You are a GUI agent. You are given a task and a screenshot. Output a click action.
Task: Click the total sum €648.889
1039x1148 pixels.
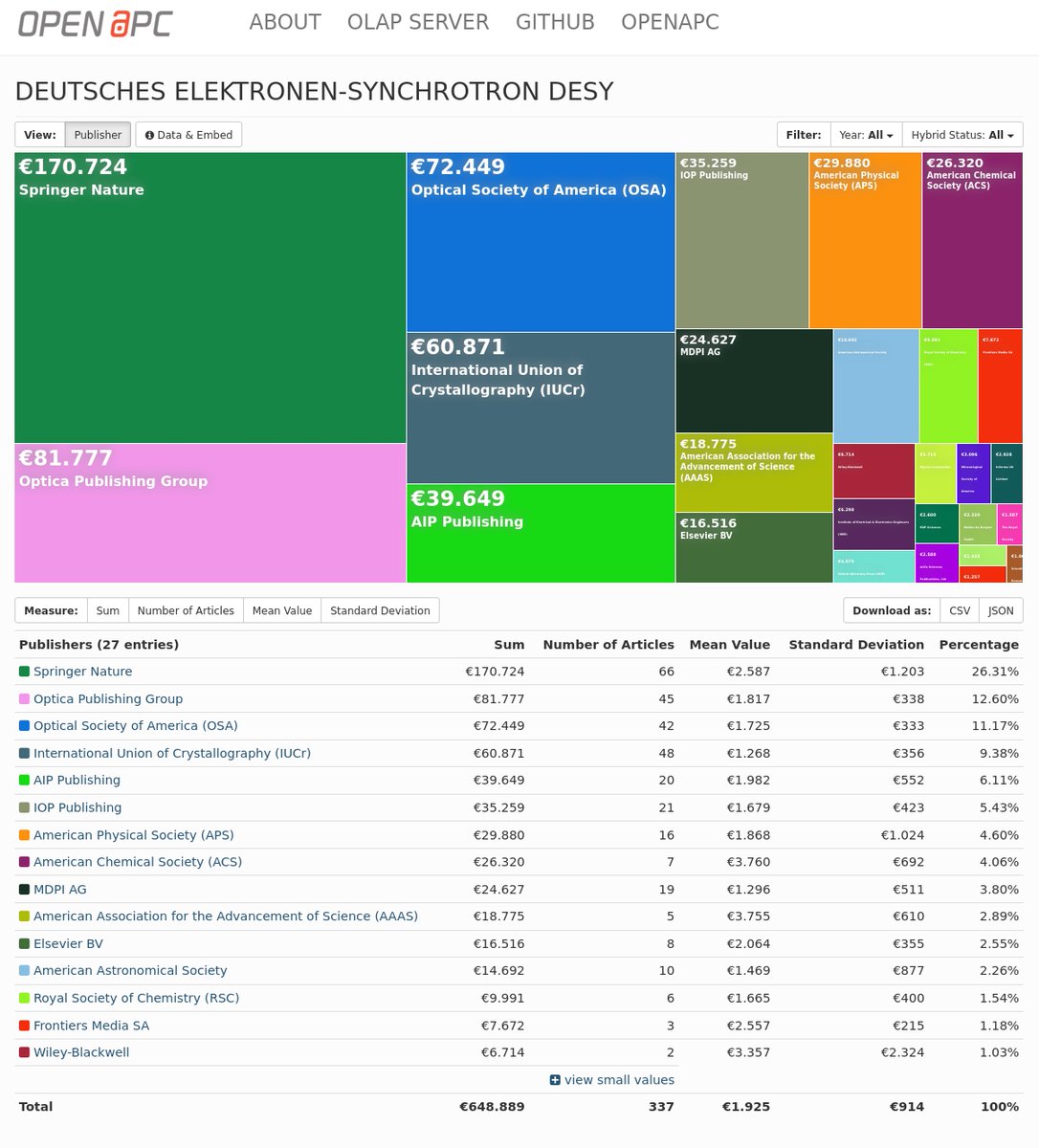(492, 1107)
